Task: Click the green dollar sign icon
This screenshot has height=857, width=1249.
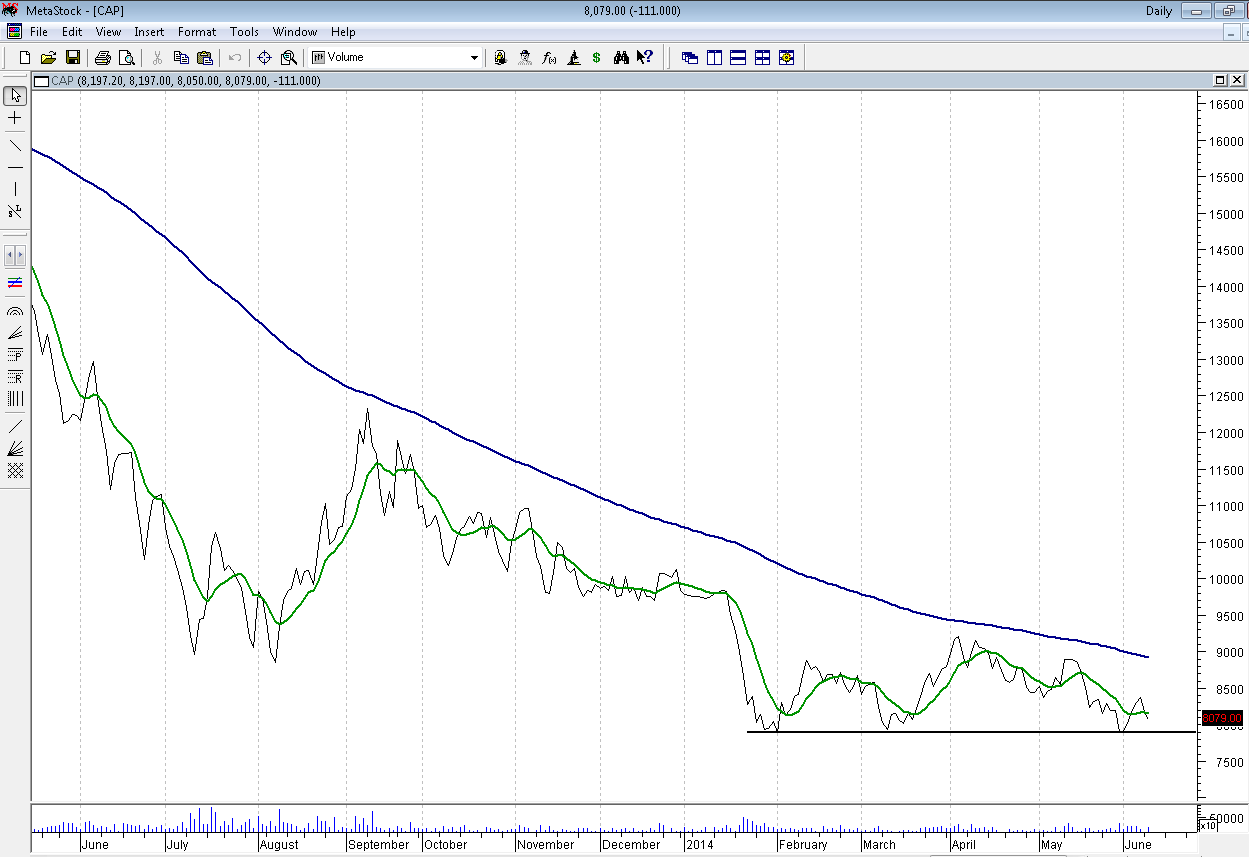Action: (x=597, y=58)
